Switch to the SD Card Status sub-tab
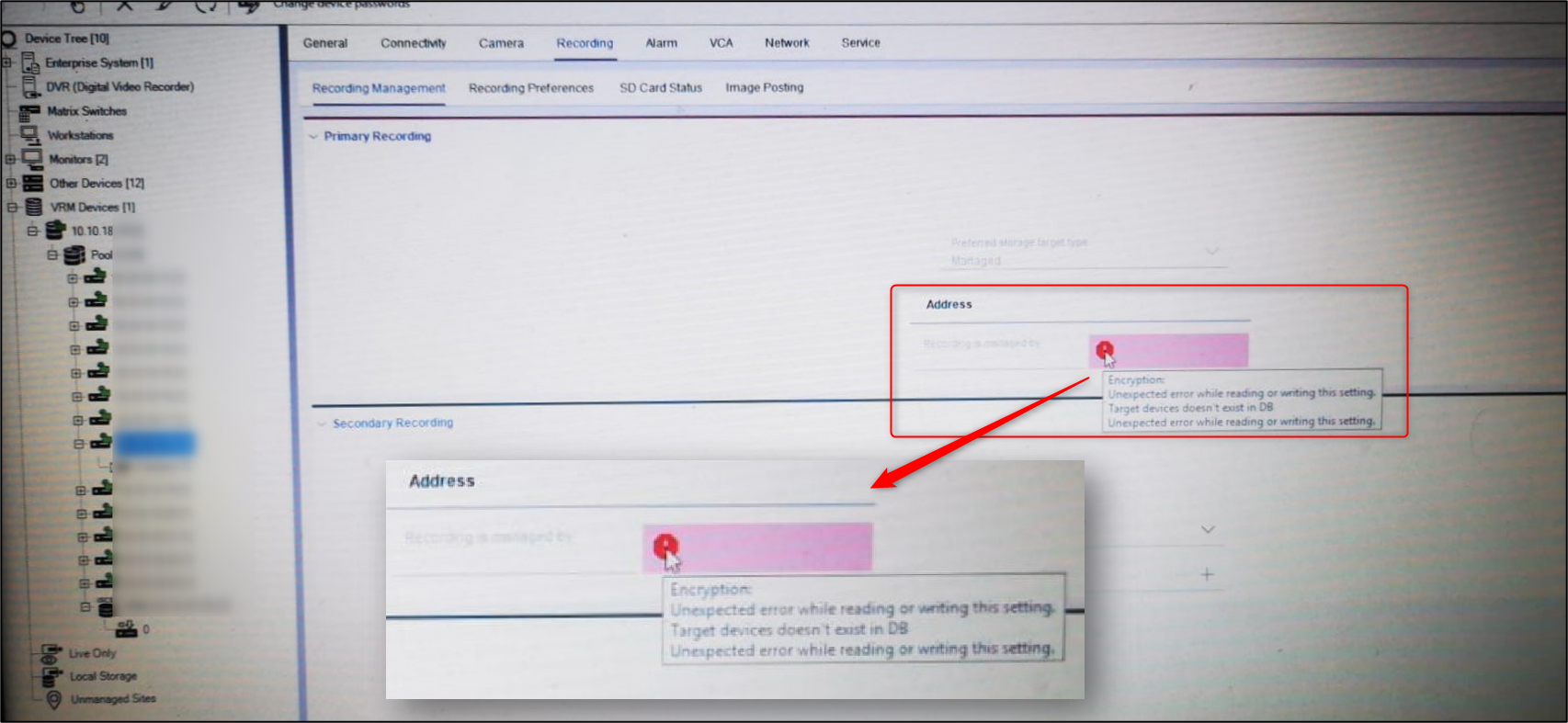The height and width of the screenshot is (723, 1568). click(x=661, y=88)
